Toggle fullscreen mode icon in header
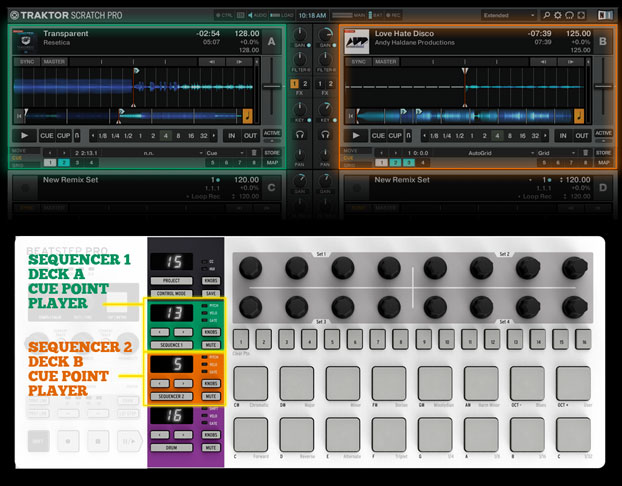The image size is (622, 486). (x=581, y=15)
